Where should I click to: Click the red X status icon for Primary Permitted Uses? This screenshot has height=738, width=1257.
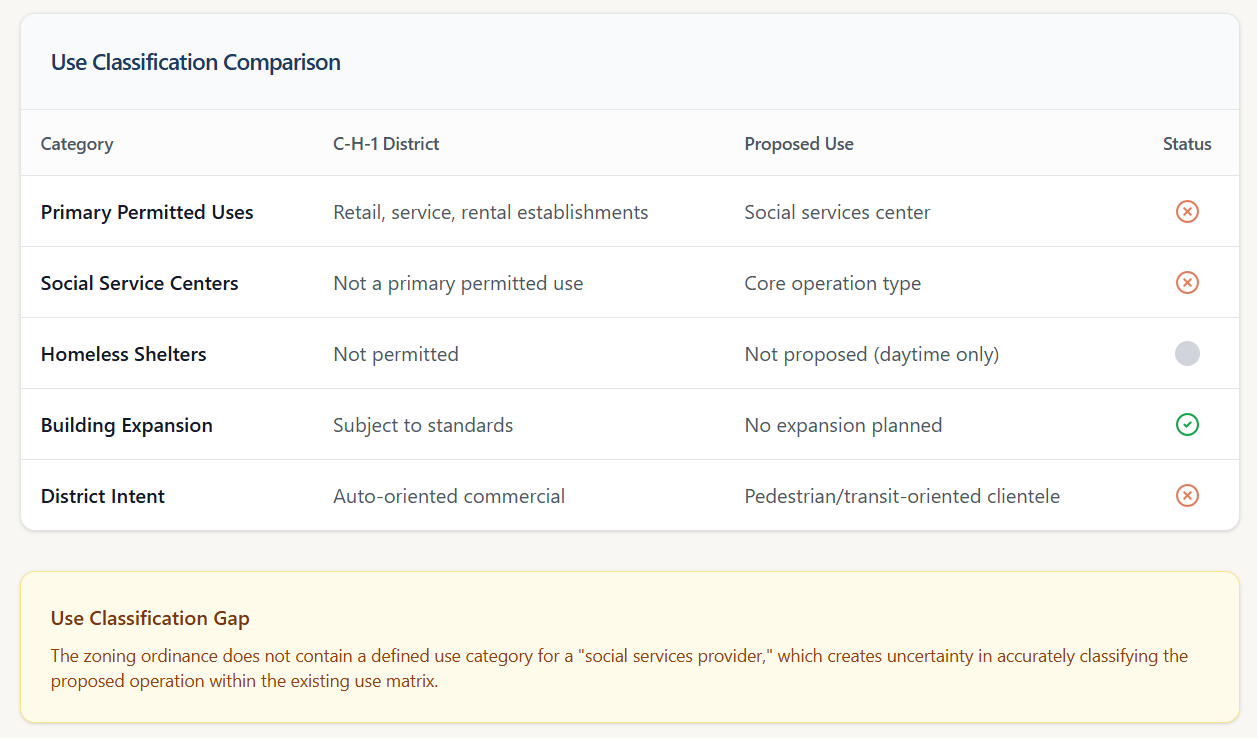point(1187,212)
